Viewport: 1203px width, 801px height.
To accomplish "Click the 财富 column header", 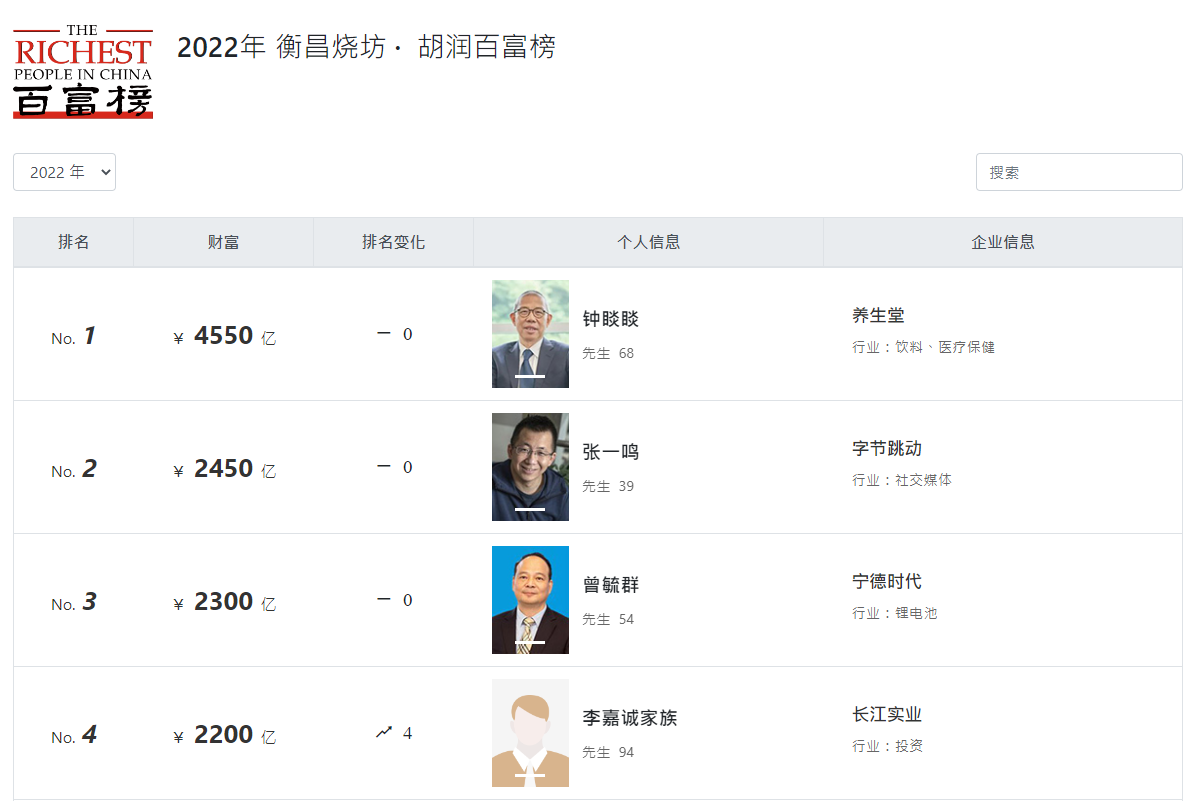I will (x=223, y=242).
